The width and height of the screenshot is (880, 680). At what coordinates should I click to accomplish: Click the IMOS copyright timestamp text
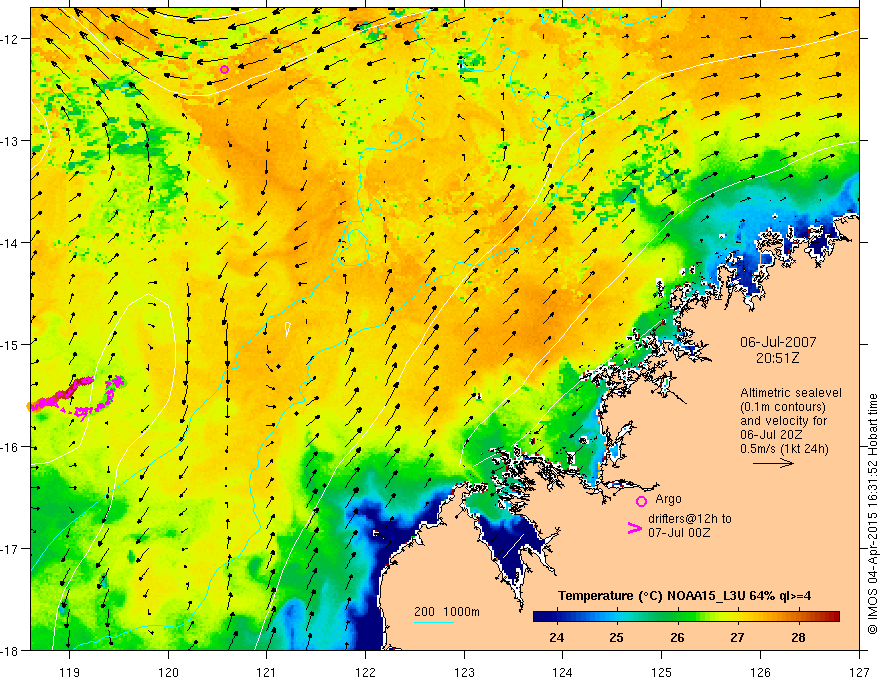(x=873, y=515)
